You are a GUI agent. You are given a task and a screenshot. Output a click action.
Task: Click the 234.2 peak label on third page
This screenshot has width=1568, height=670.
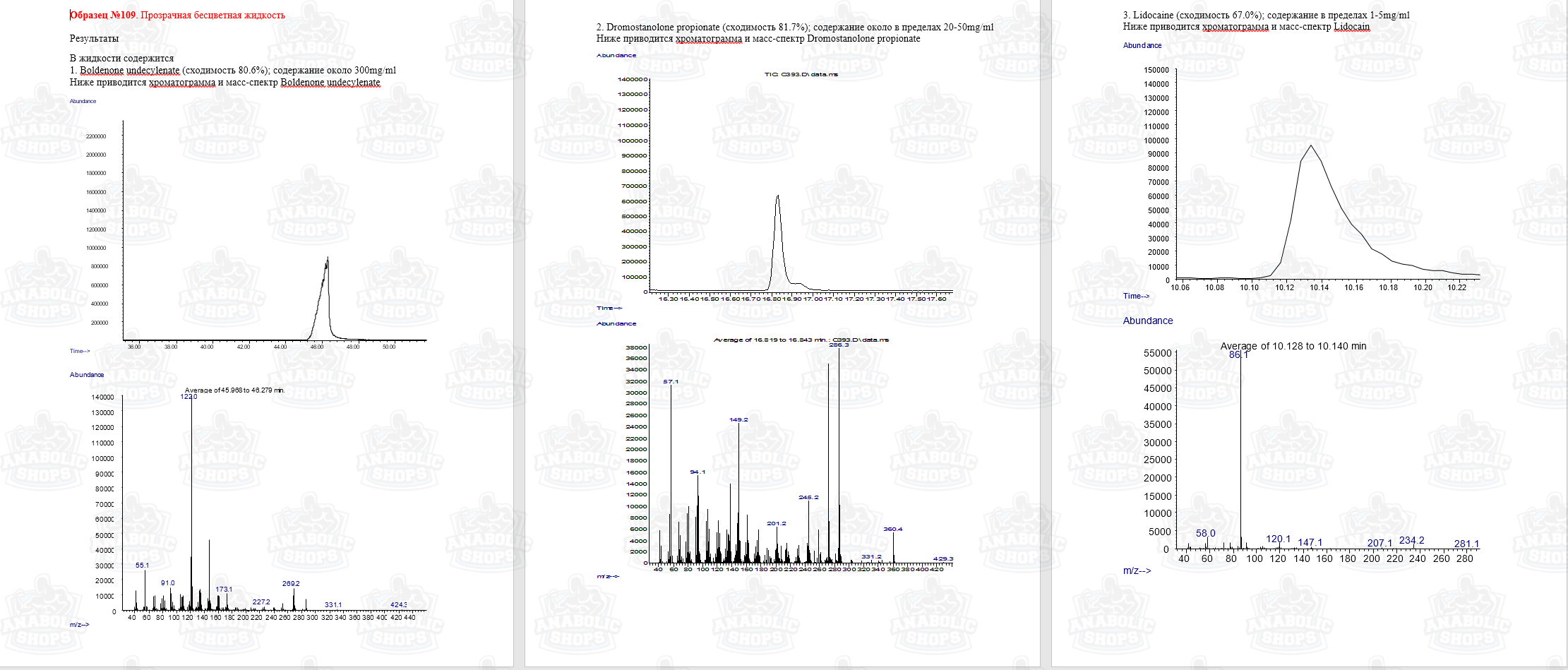point(1411,541)
